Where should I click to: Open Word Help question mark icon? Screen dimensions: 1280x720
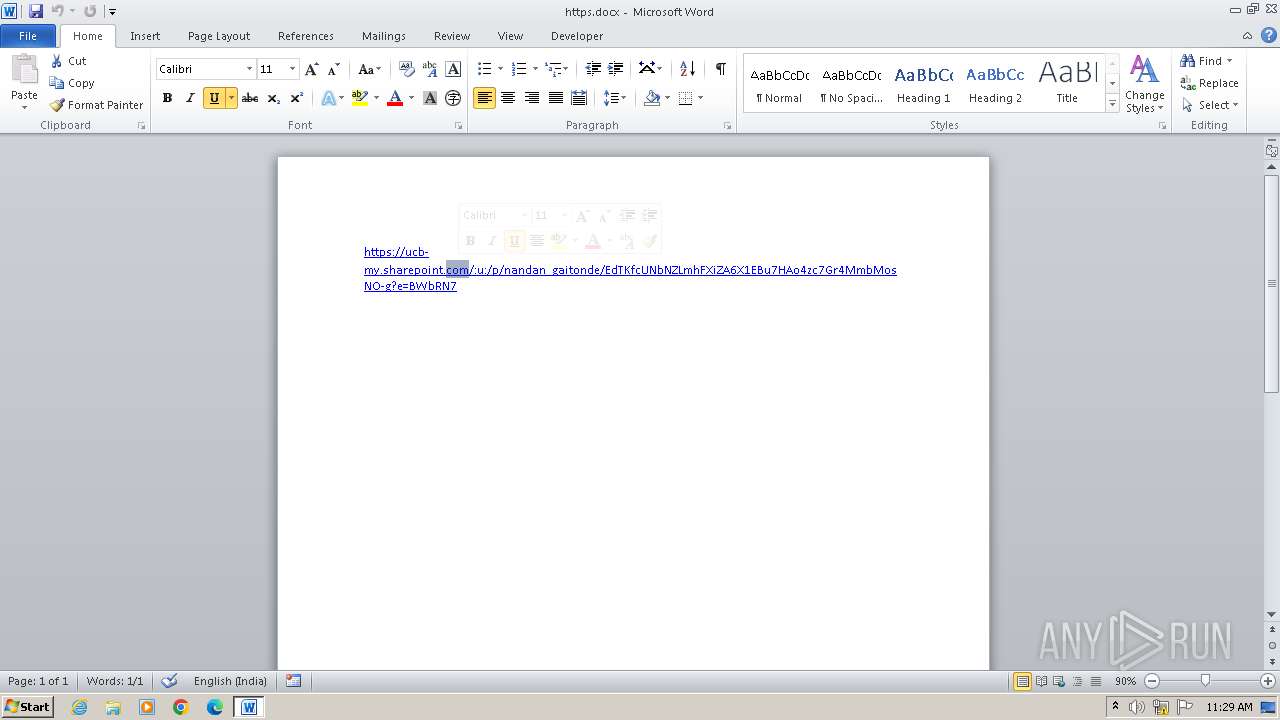pyautogui.click(x=1269, y=35)
